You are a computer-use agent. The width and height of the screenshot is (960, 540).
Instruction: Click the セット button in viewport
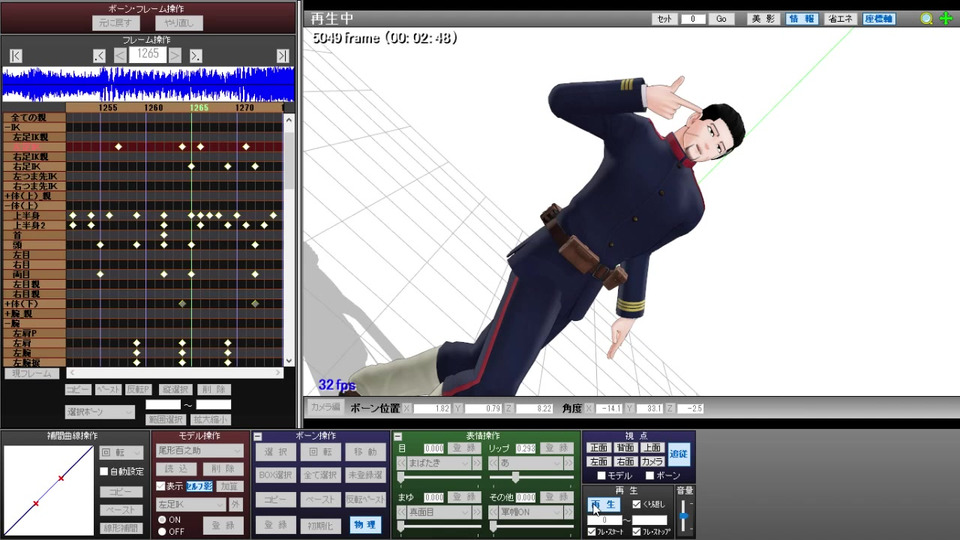pos(664,19)
